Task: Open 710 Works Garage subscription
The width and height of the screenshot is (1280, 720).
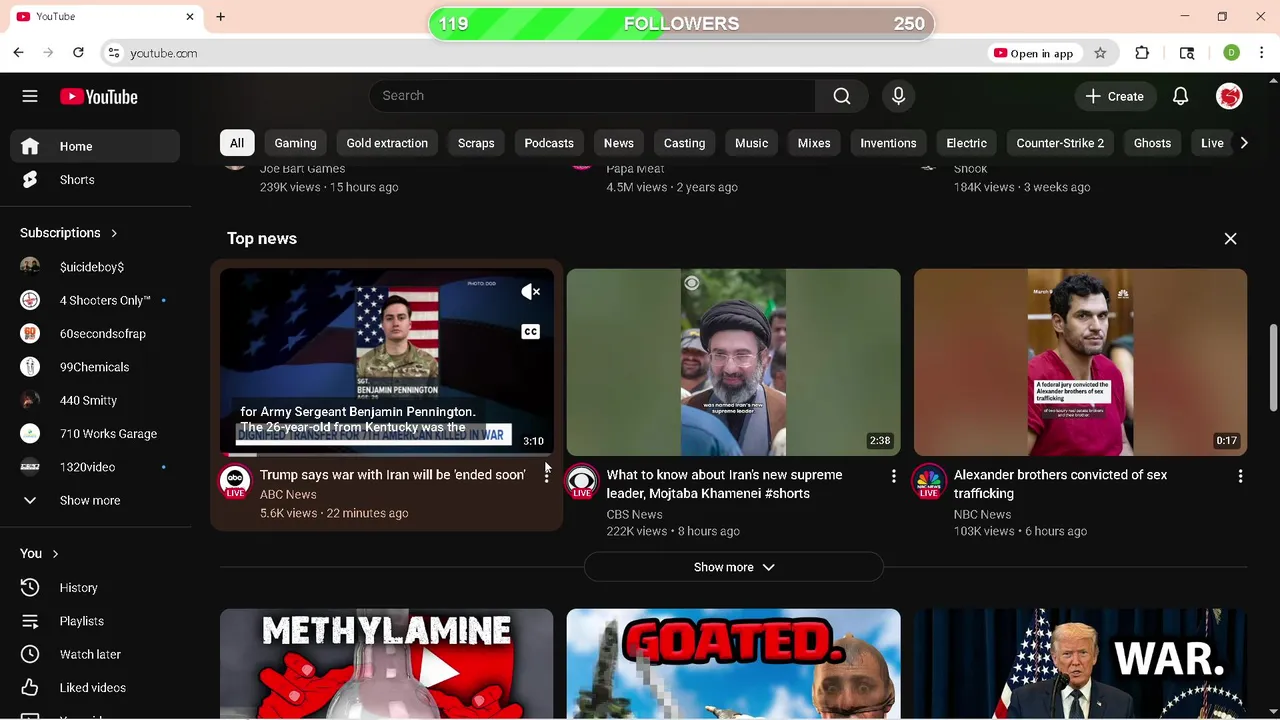Action: click(x=96, y=434)
